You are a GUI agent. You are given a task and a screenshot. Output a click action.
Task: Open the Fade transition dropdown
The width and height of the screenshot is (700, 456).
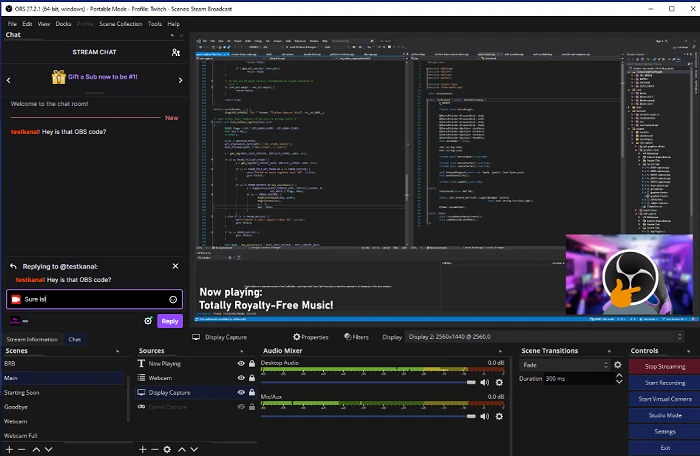(x=564, y=365)
